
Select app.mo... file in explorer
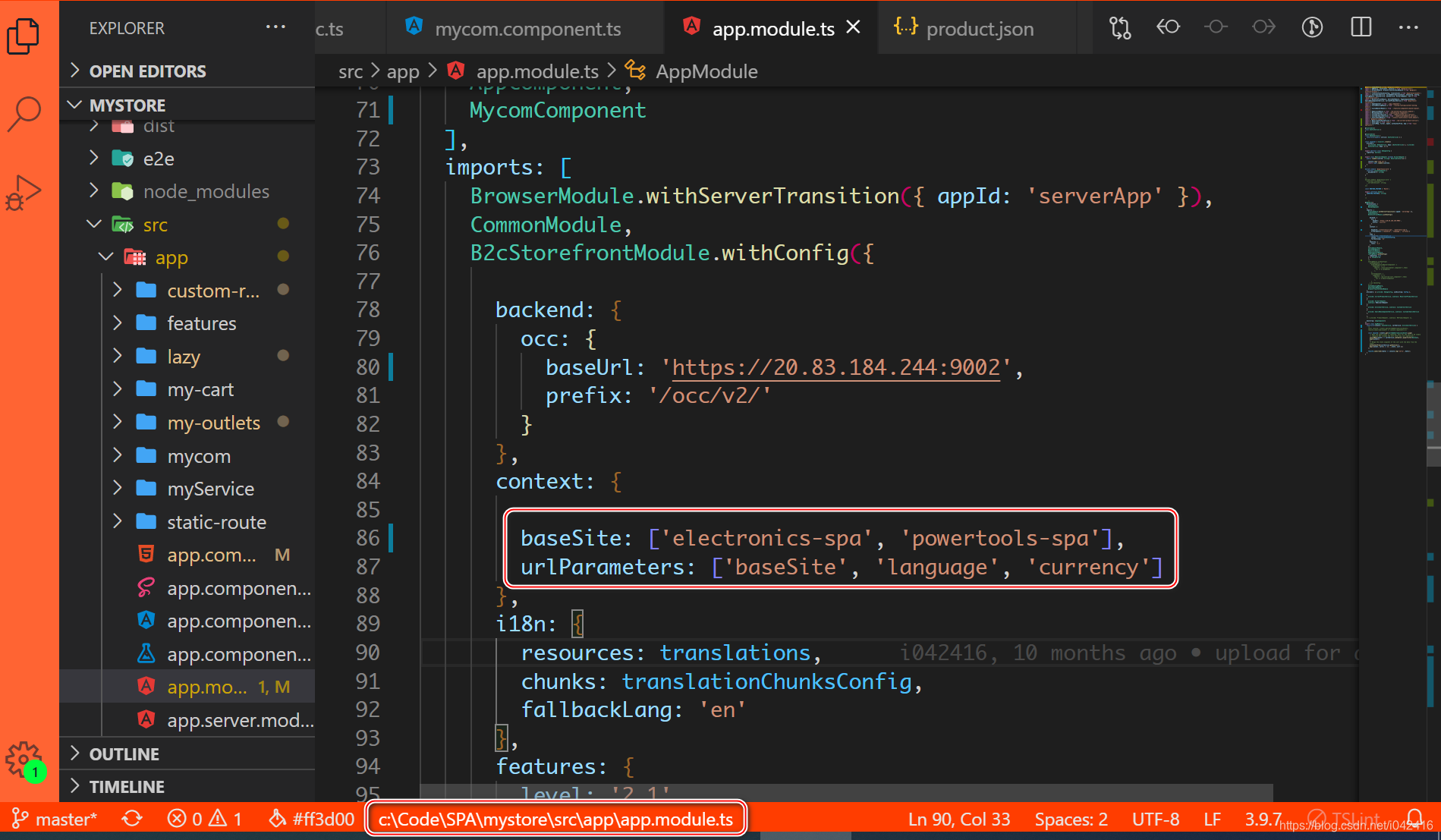[187, 687]
